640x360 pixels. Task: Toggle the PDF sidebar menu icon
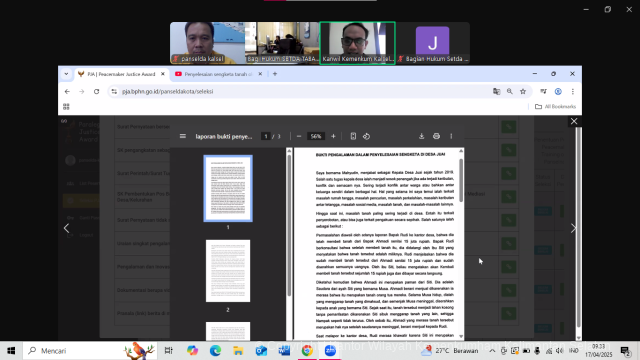[182, 136]
